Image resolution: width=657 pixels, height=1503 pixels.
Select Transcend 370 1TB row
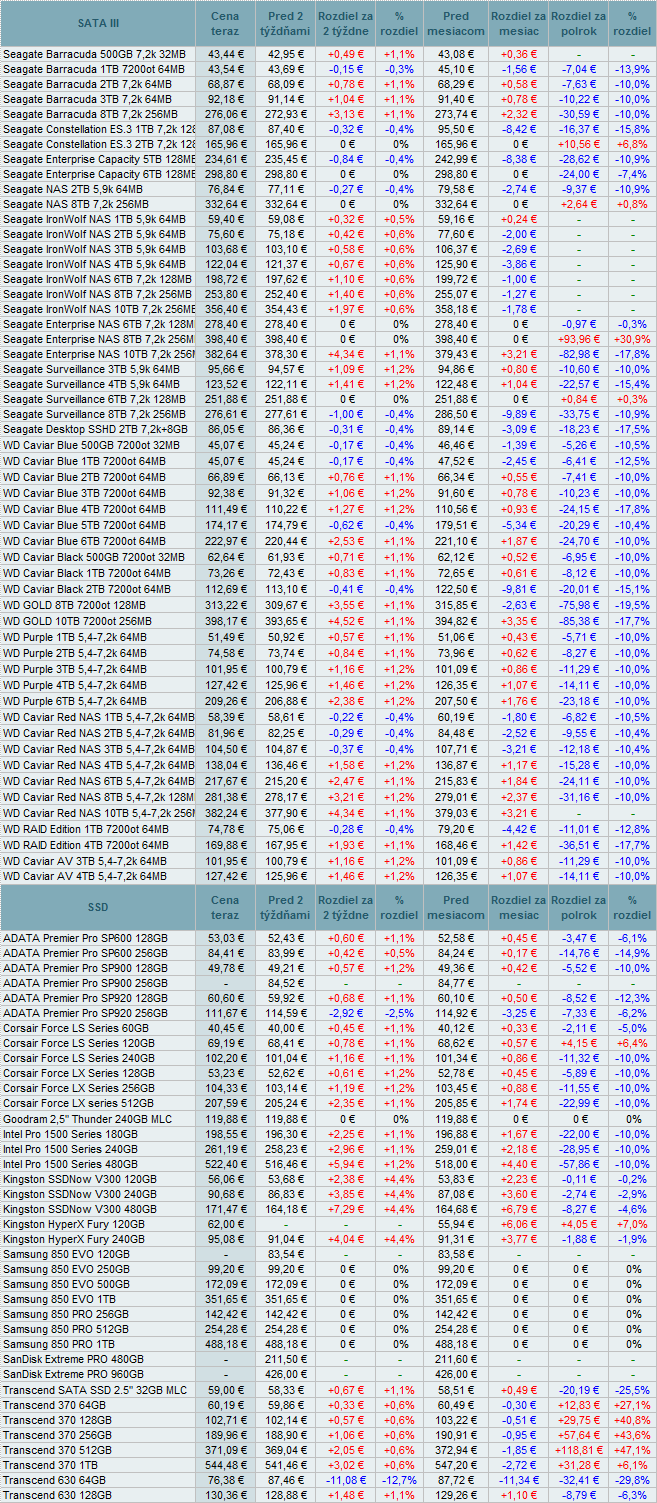point(328,1465)
